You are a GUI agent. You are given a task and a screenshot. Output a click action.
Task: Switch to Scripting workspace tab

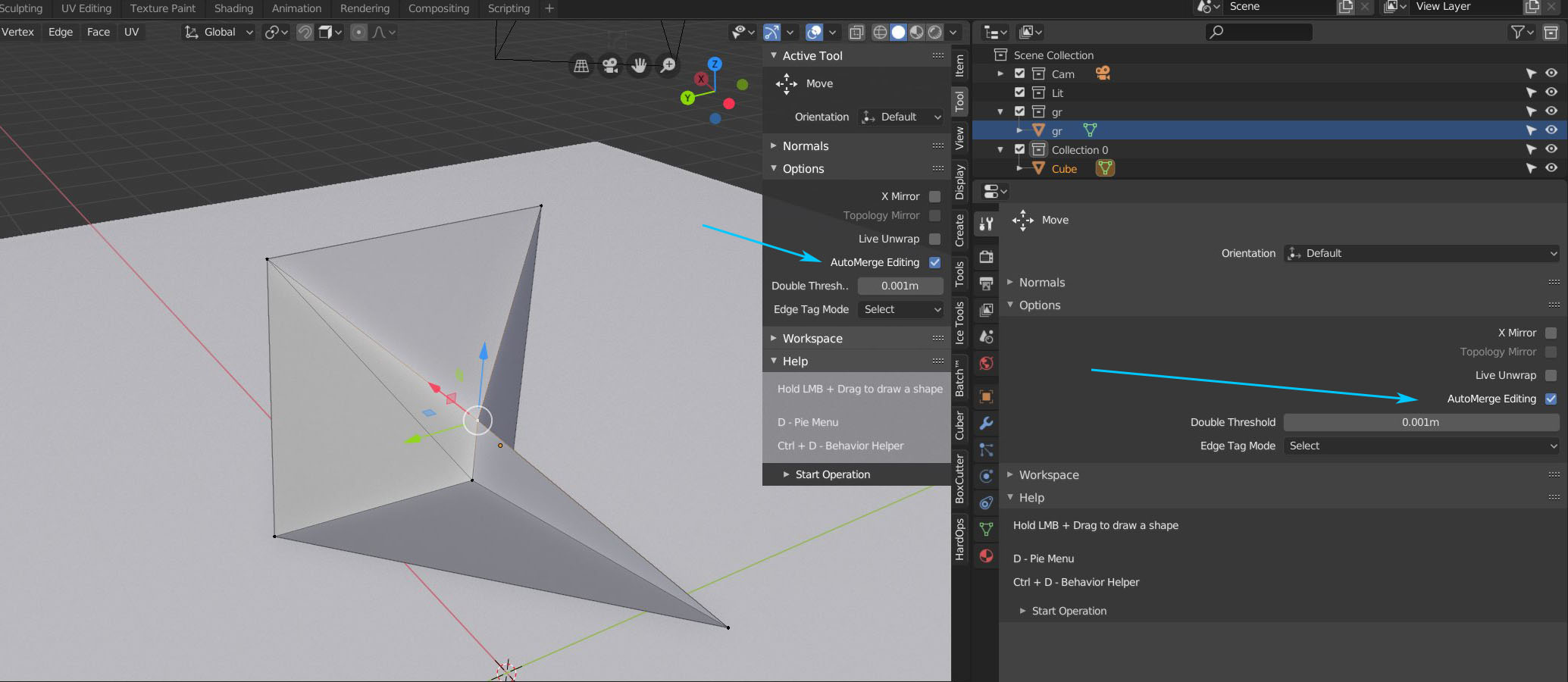pos(509,8)
